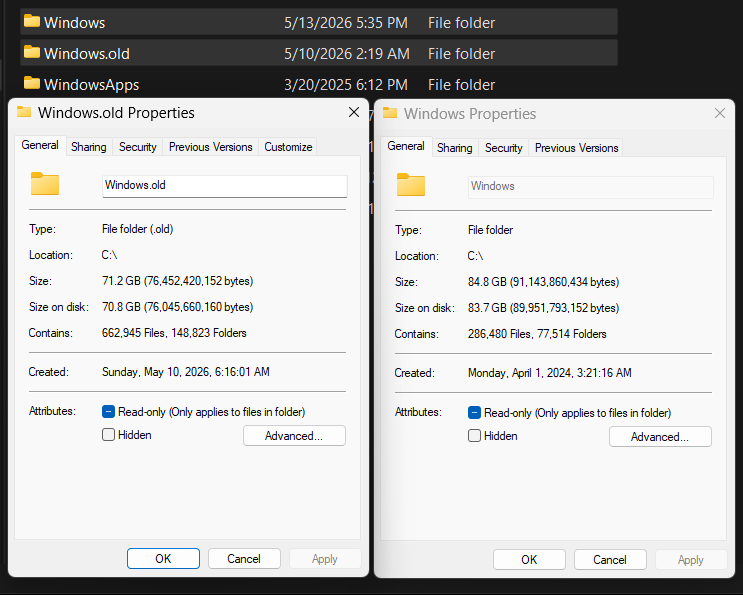Select the Windows.old folder icon in file list
The height and width of the screenshot is (595, 743).
pyautogui.click(x=32, y=52)
